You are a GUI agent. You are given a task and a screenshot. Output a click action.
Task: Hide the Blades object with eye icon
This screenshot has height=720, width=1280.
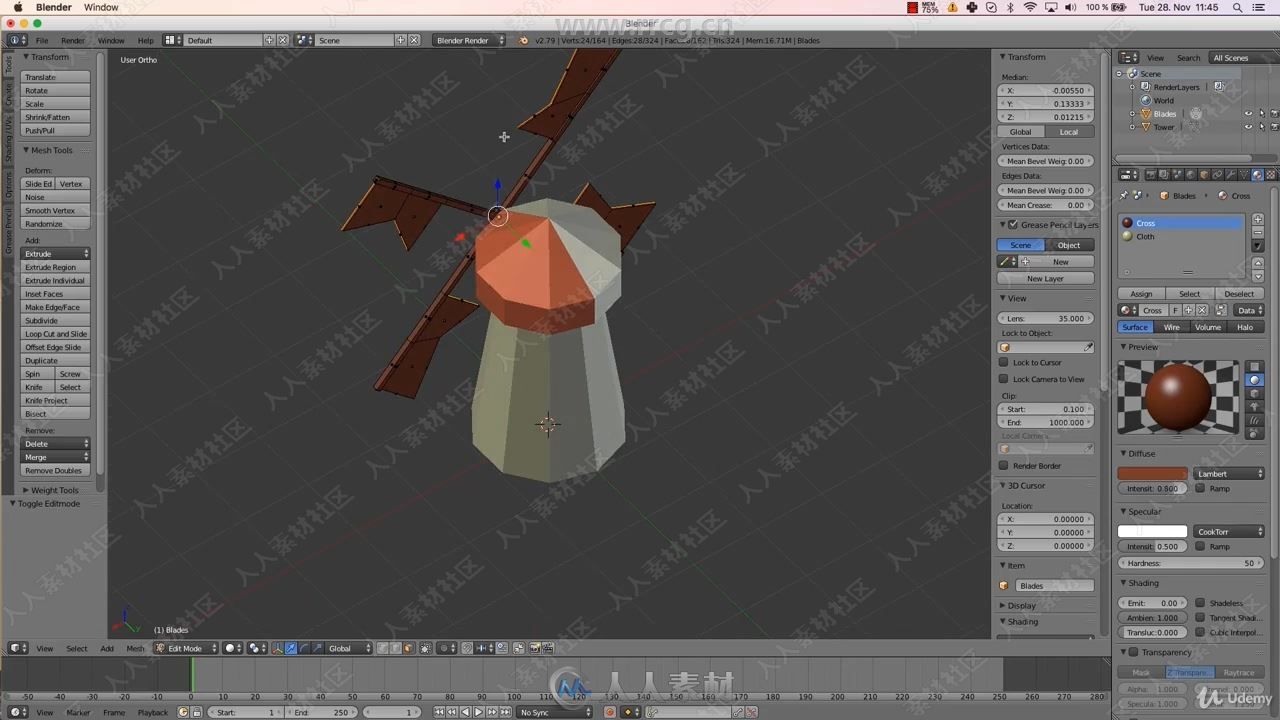[1248, 114]
